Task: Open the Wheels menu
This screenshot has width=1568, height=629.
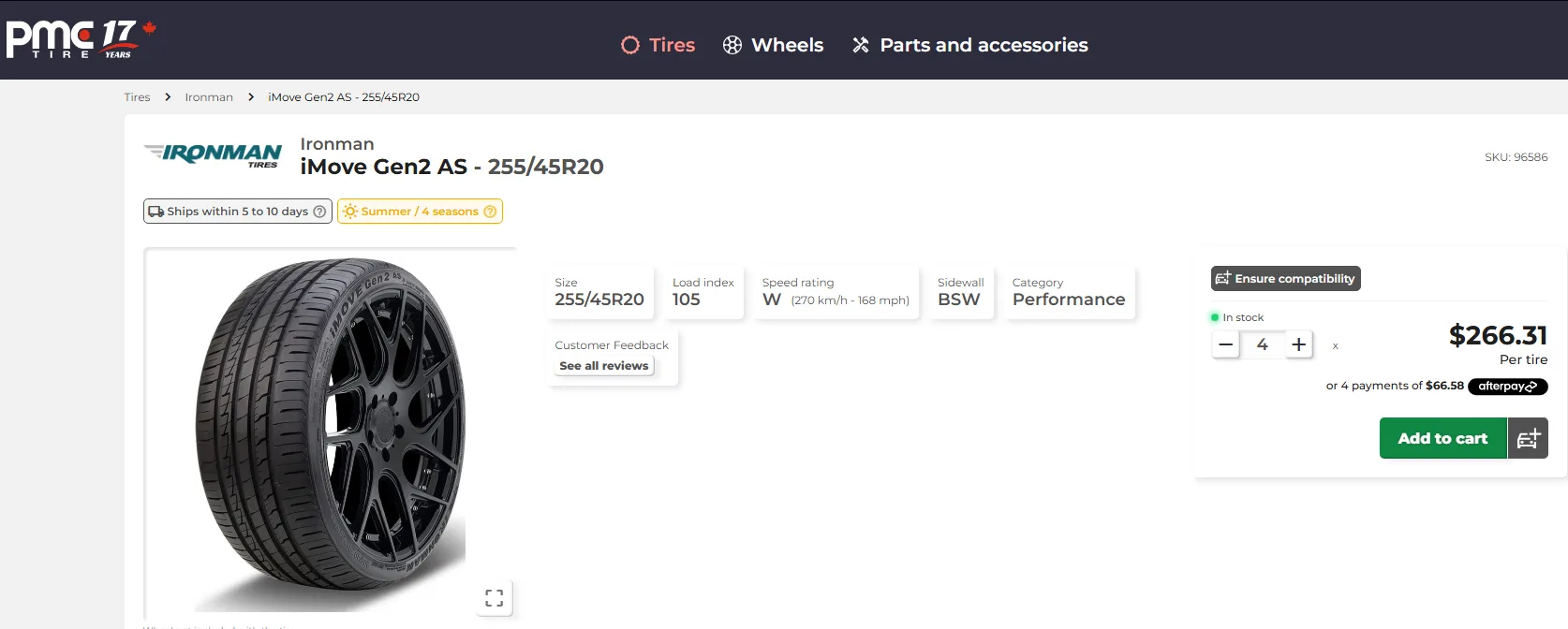Action: point(773,45)
